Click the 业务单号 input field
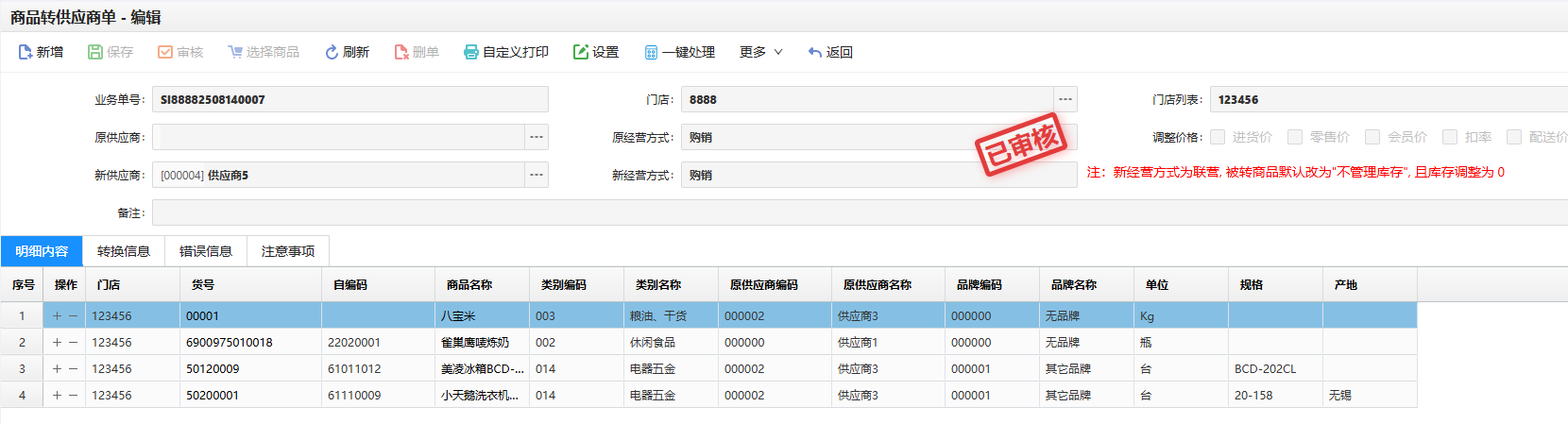This screenshot has width=1568, height=424. point(349,99)
